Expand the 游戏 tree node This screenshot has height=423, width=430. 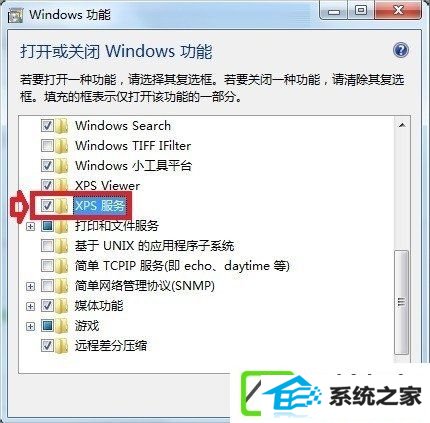click(x=30, y=326)
